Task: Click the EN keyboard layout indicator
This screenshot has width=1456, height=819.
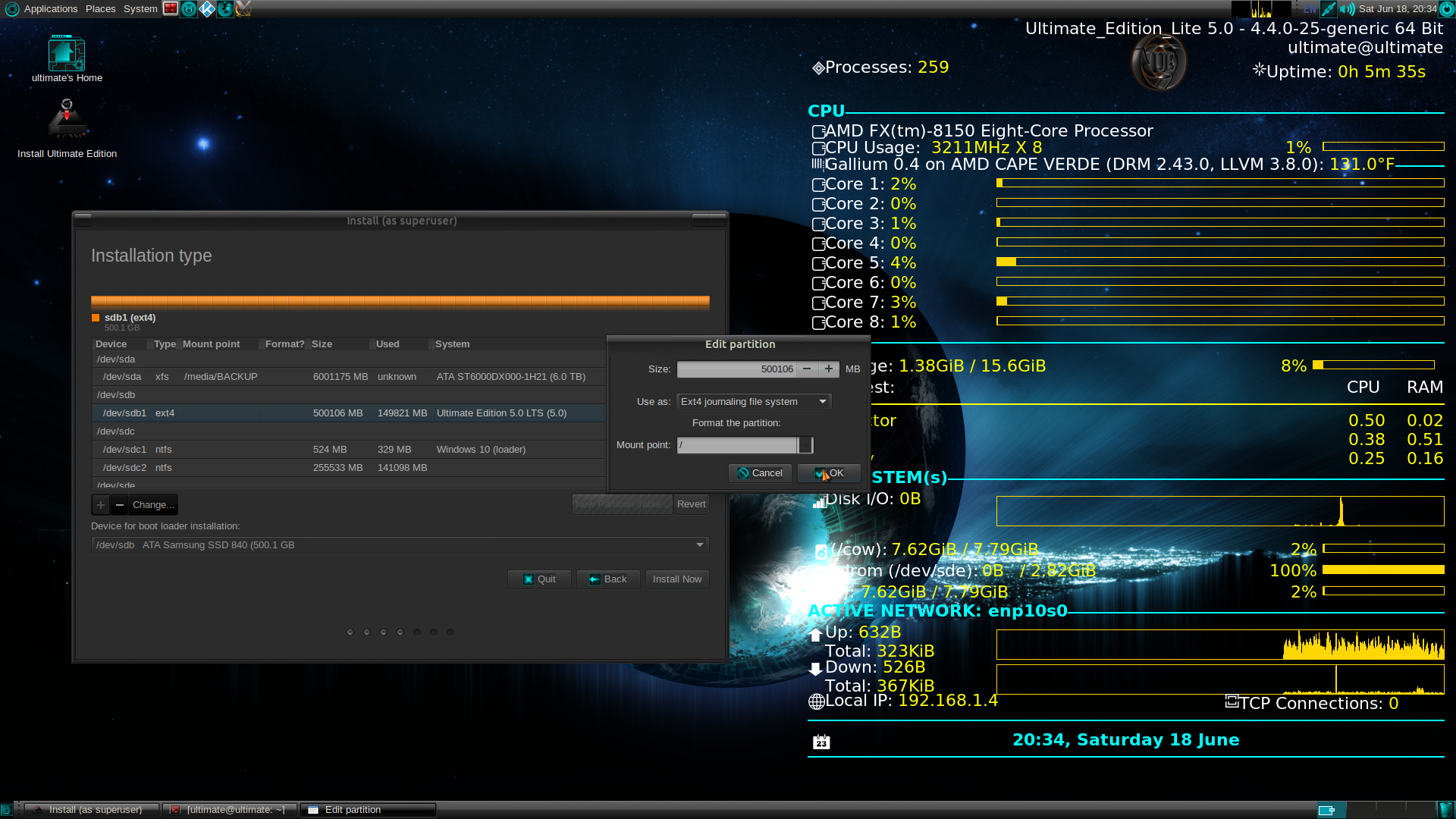Action: (x=1310, y=9)
